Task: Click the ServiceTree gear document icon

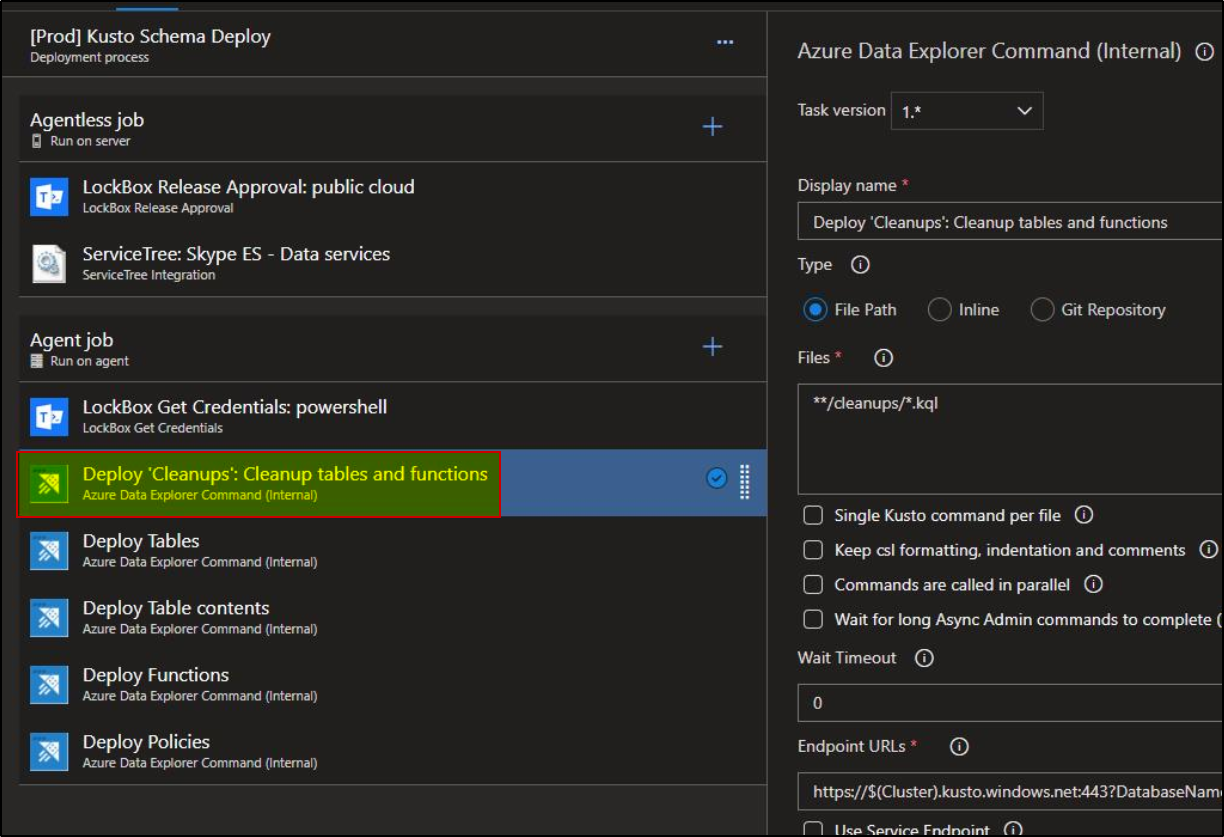Action: click(49, 263)
